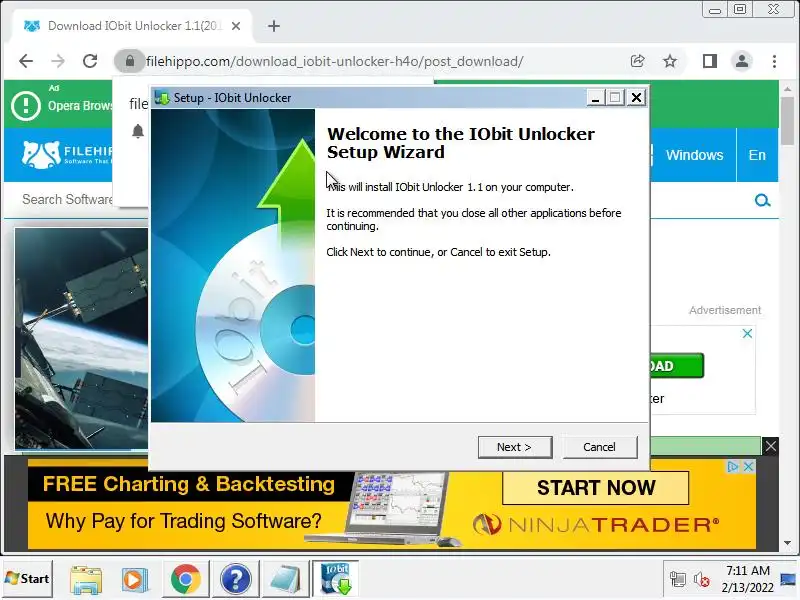Click the network tray icon
This screenshot has width=800, height=600.
678,579
